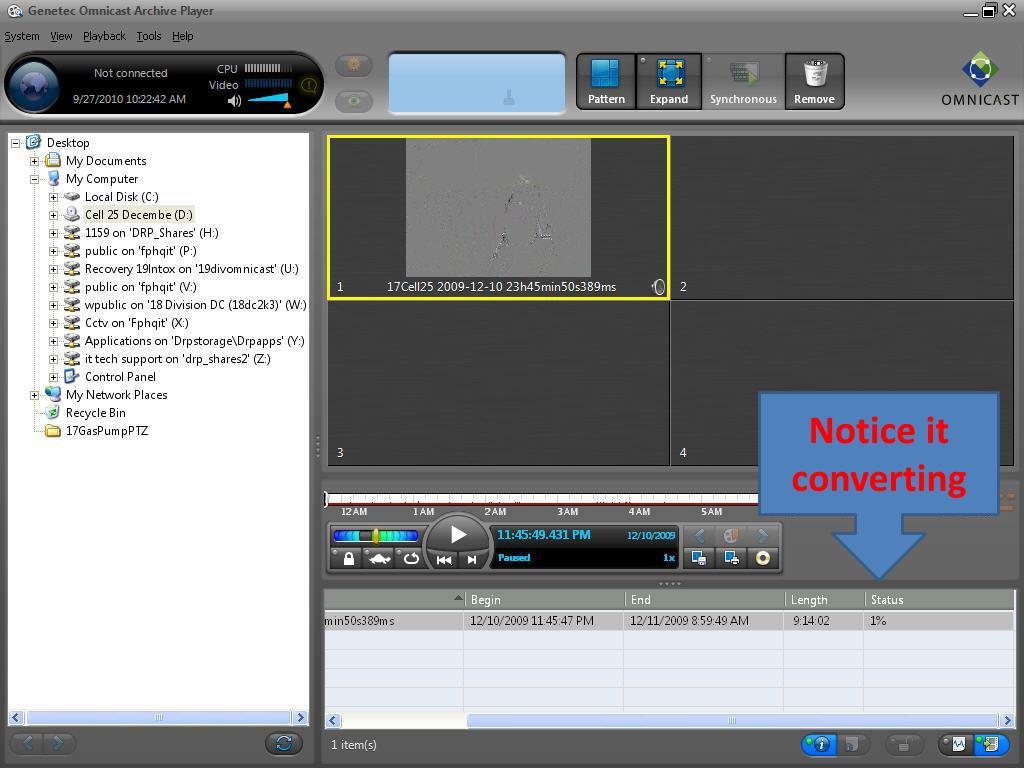Click the 1x playback speed indicator

669,558
